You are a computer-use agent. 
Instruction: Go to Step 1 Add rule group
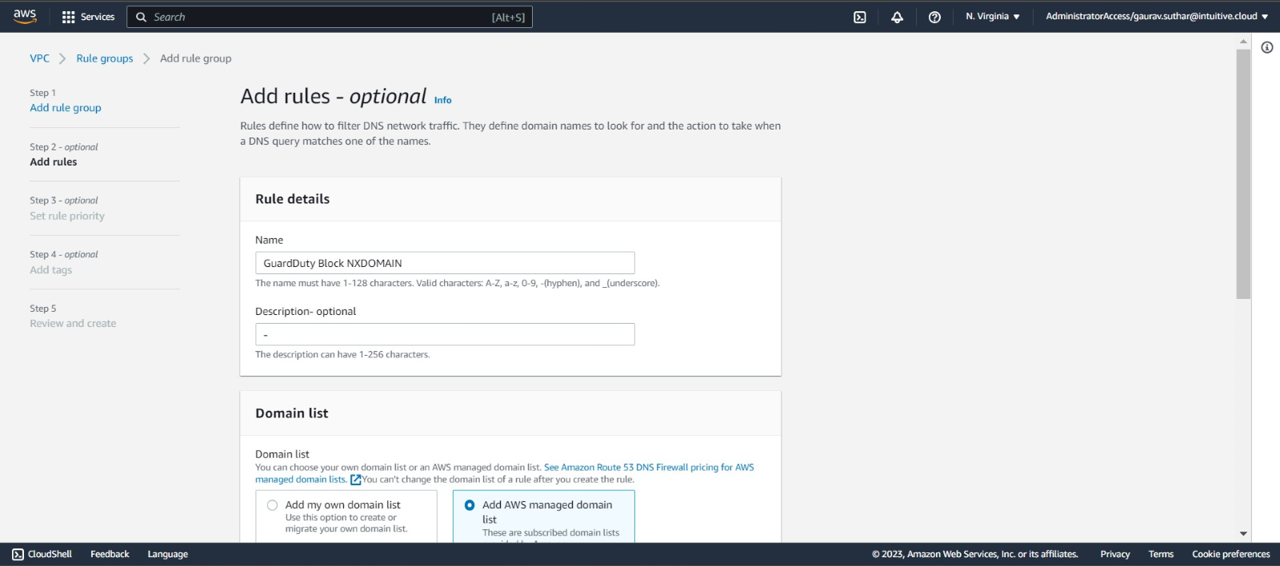click(65, 108)
